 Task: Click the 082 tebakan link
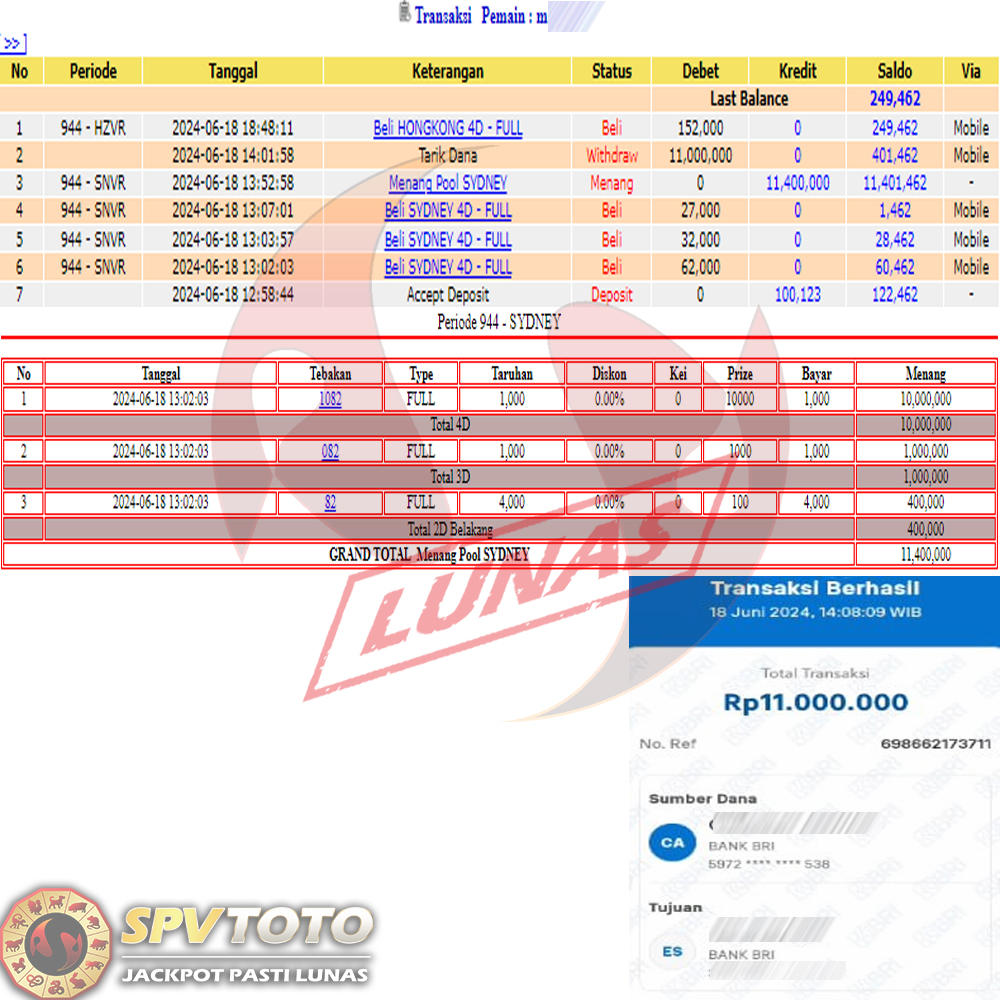tap(330, 451)
